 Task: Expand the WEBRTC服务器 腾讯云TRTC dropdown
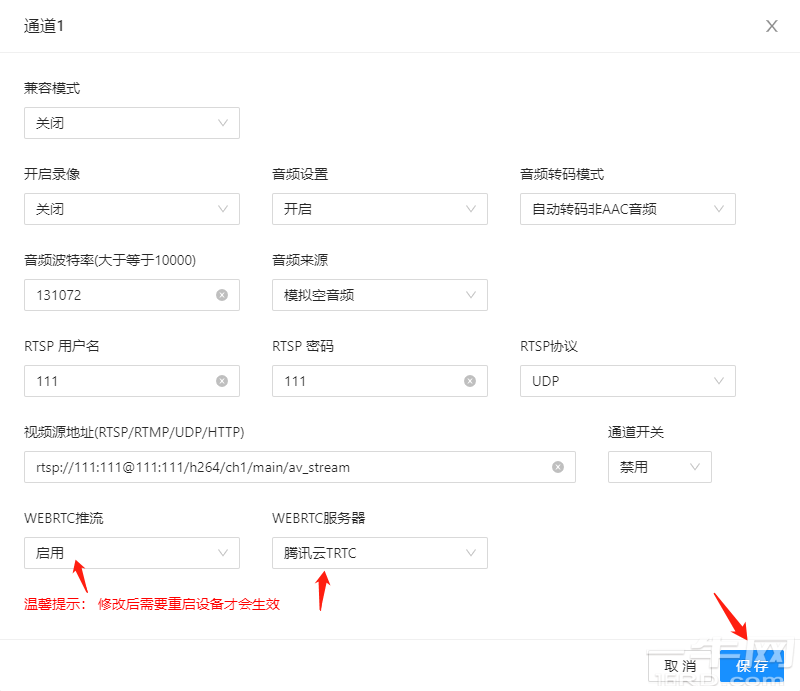(x=380, y=553)
